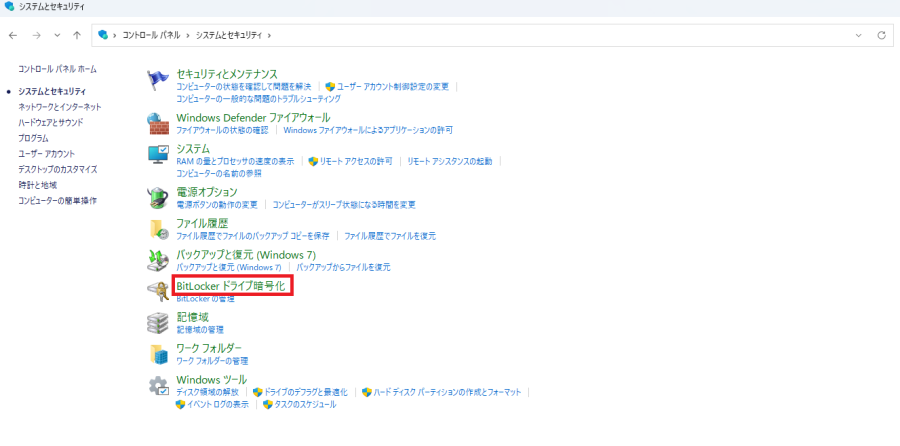This screenshot has height=446, width=900.
Task: Click the Control Panel icon in title bar
Action: pos(7,7)
